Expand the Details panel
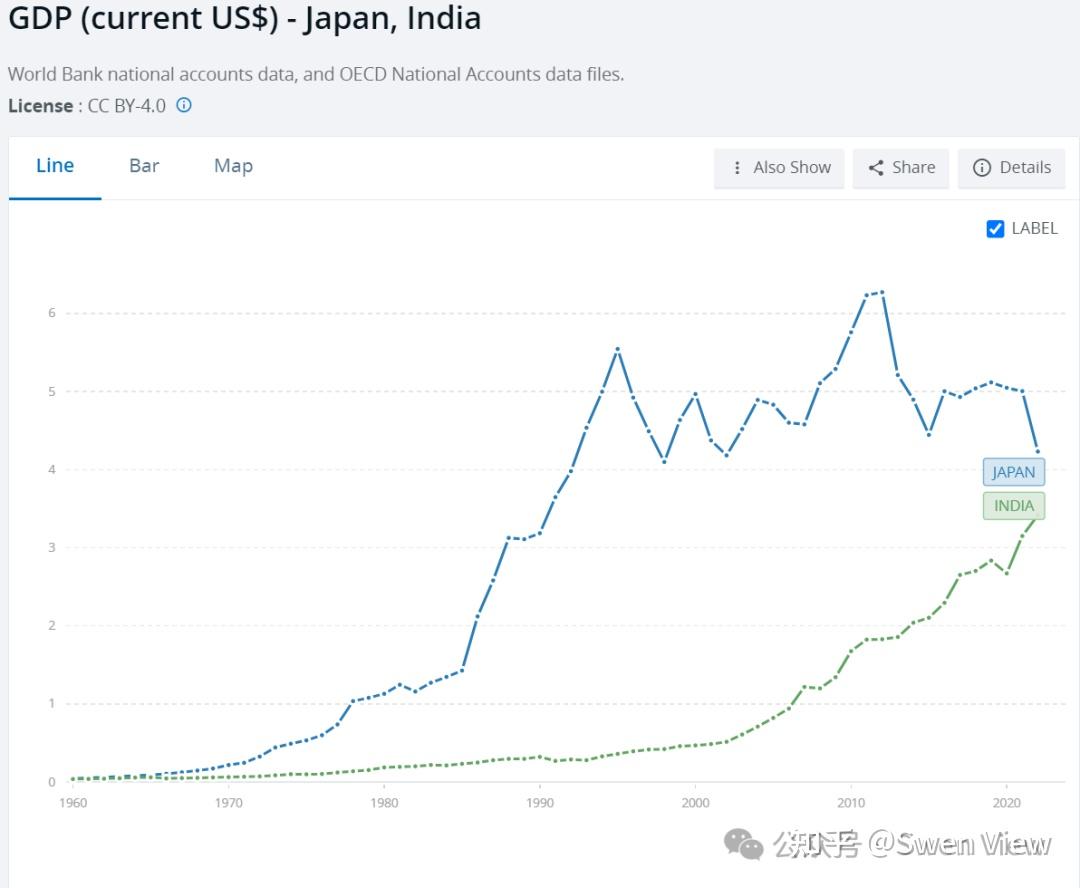Viewport: 1080px width, 888px height. pyautogui.click(x=1011, y=167)
